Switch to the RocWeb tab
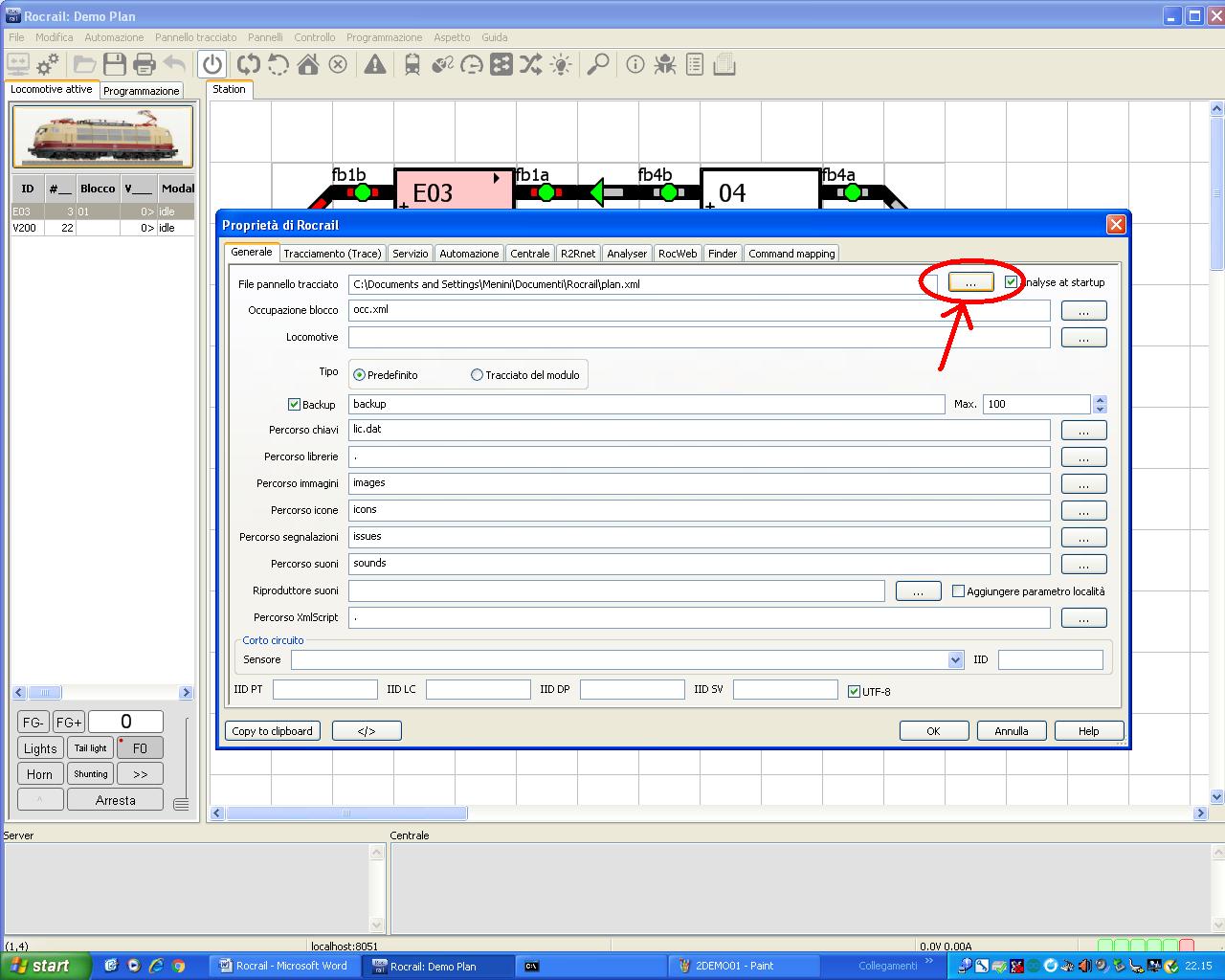This screenshot has height=980, width=1225. [678, 254]
